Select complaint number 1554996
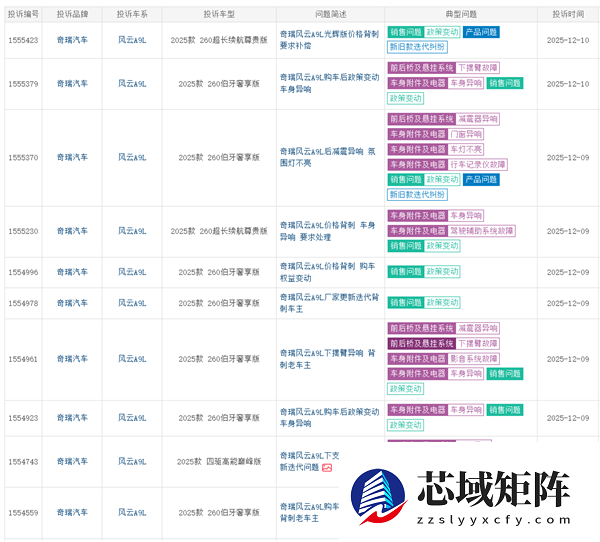Viewport: 600px width, 542px height. click(23, 272)
